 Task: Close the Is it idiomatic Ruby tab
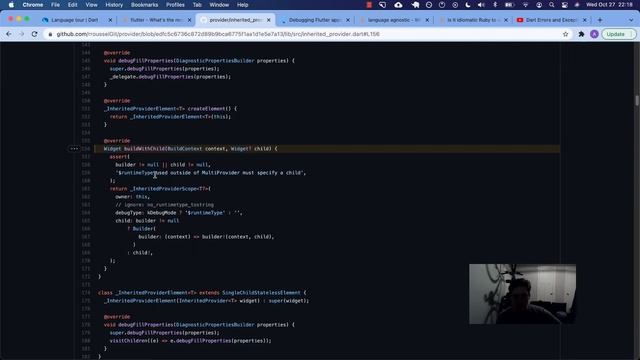506,20
